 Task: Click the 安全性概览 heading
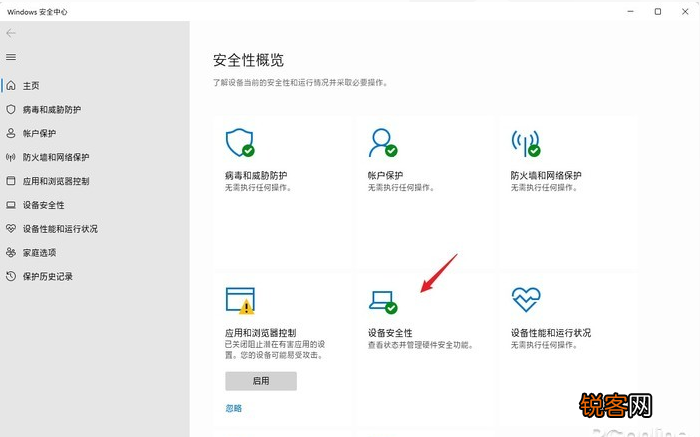248,60
